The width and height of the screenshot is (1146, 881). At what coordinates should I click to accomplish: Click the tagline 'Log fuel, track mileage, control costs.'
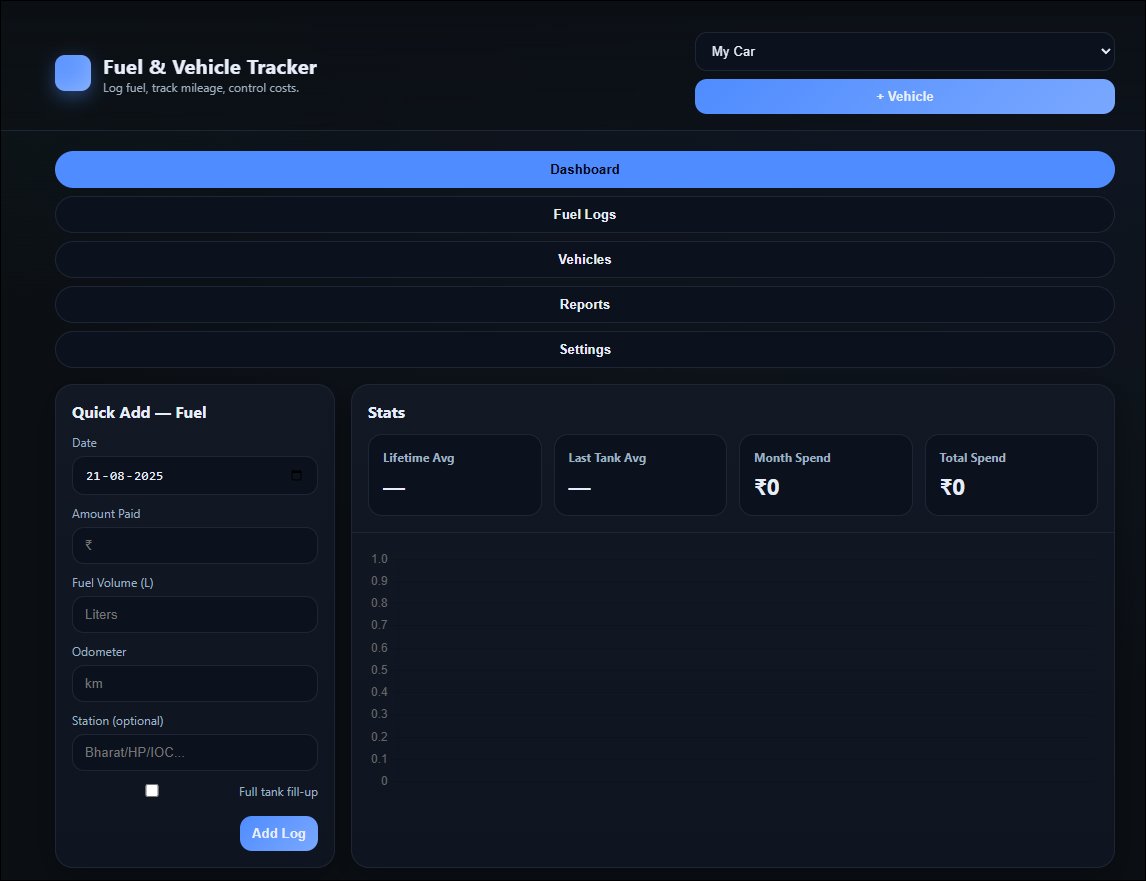pos(201,88)
